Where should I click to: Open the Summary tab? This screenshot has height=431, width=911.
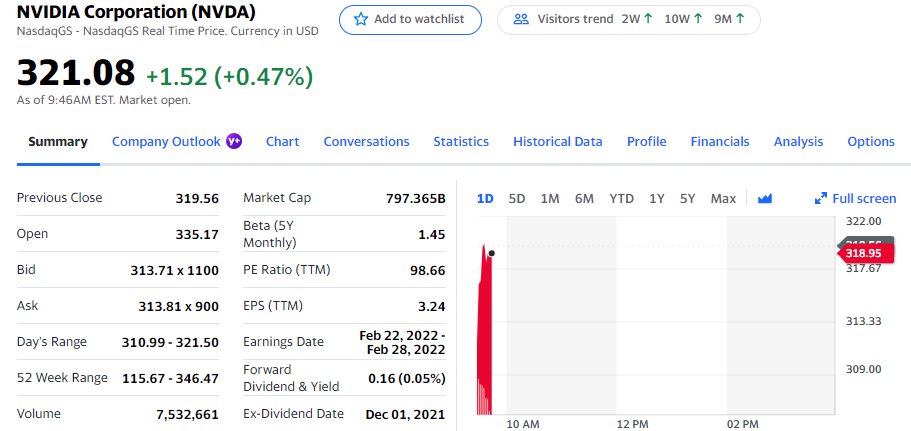(x=58, y=142)
